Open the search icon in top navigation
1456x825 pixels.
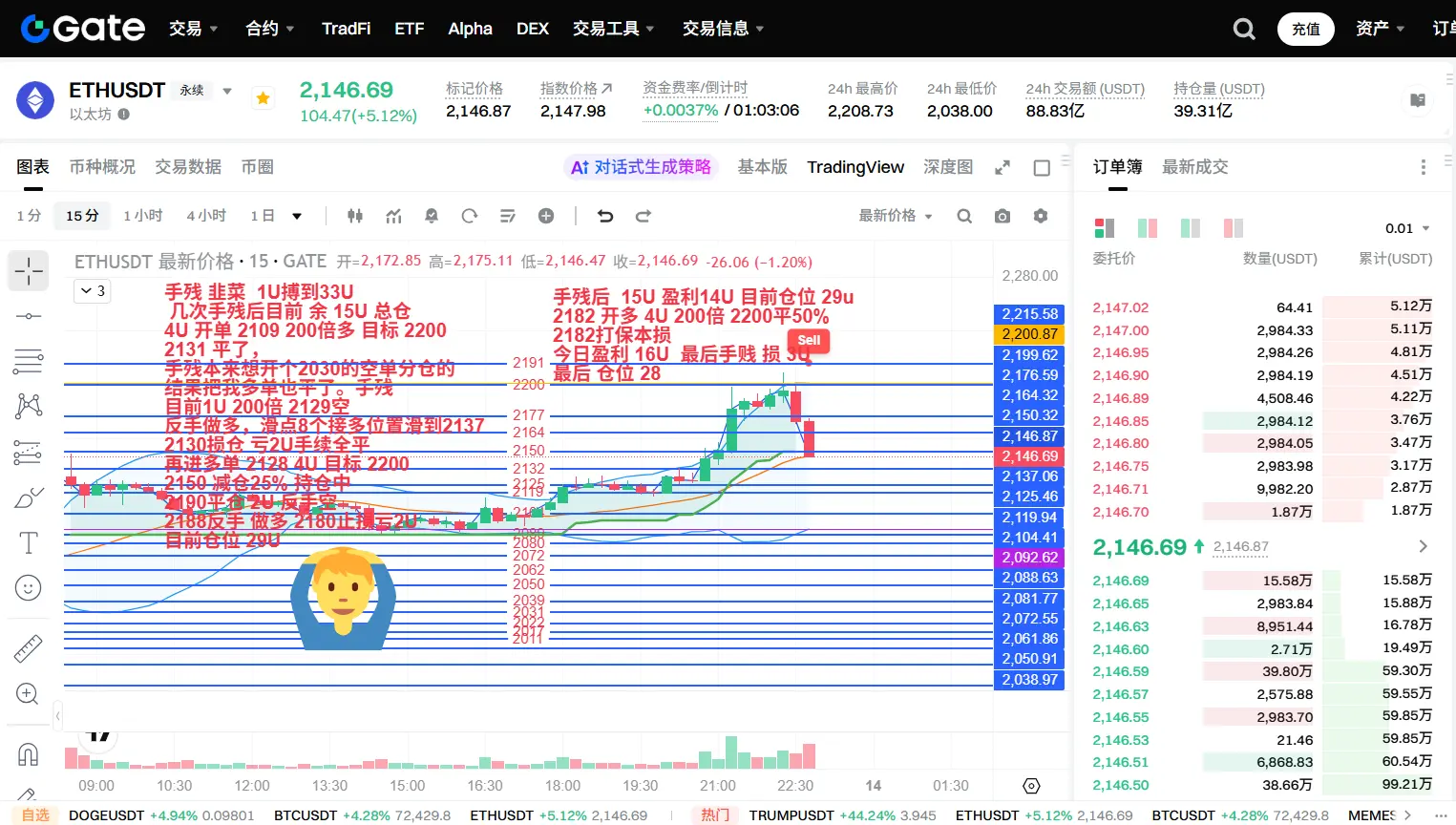coord(1244,29)
